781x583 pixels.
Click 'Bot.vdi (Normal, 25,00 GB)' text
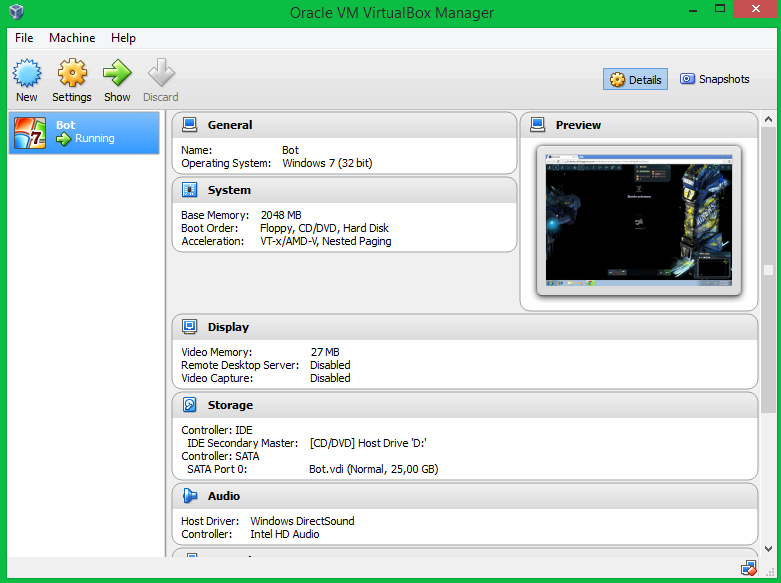click(x=374, y=469)
